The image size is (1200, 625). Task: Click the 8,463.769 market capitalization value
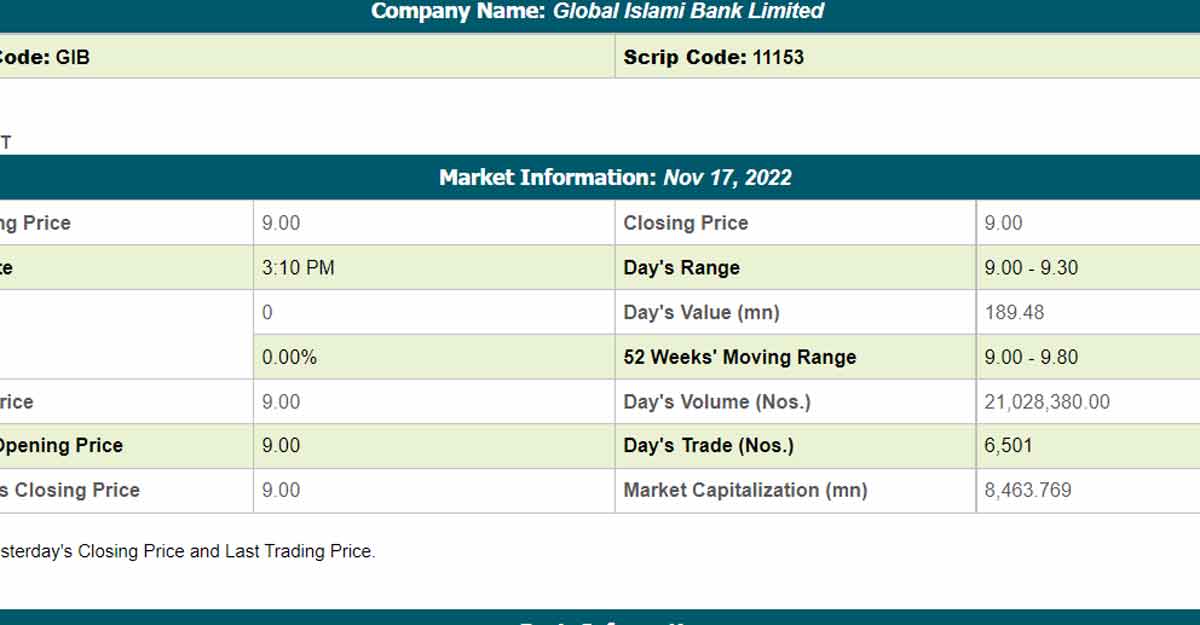tap(1027, 490)
